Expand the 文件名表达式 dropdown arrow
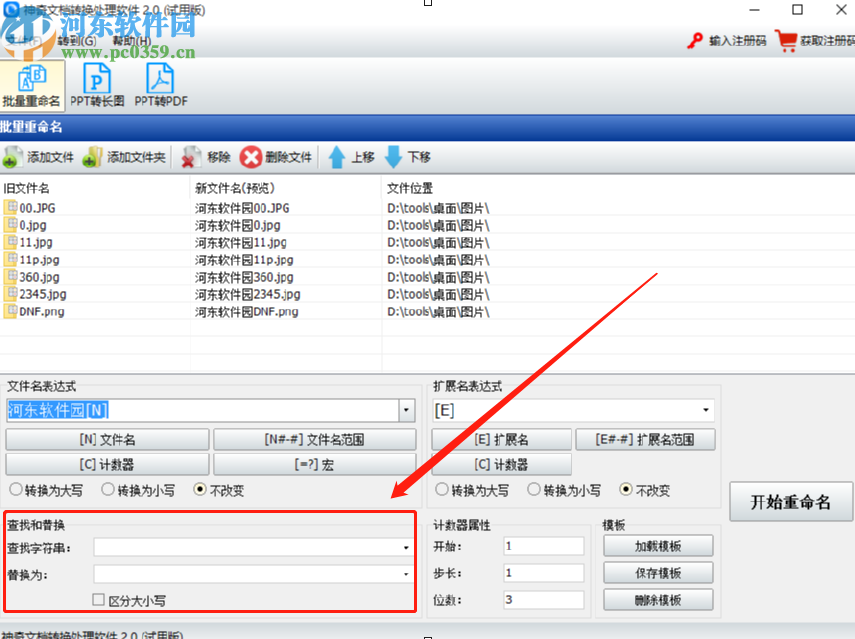The height and width of the screenshot is (639, 855). [x=406, y=410]
